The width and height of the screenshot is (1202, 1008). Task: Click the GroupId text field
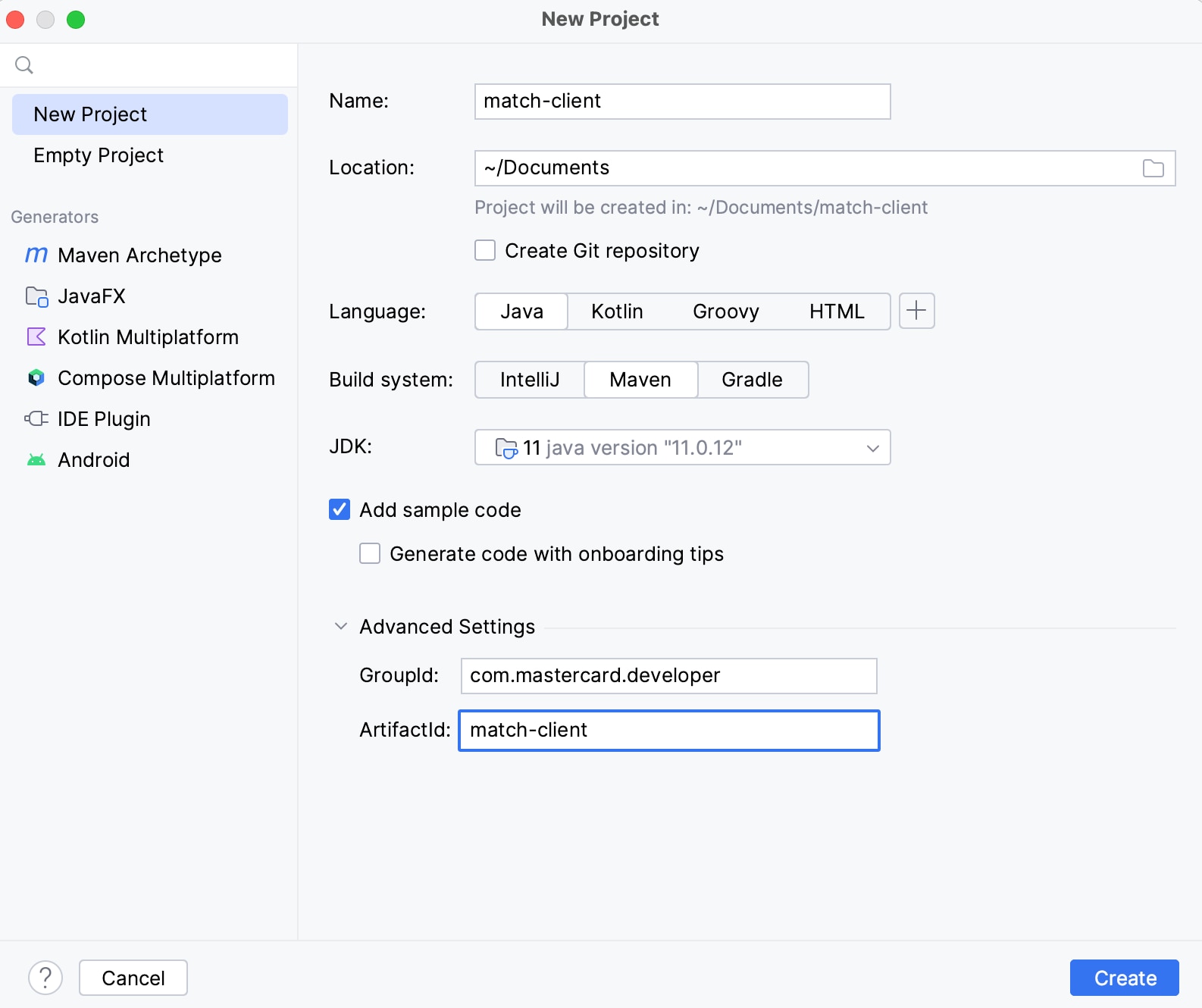[x=668, y=676]
